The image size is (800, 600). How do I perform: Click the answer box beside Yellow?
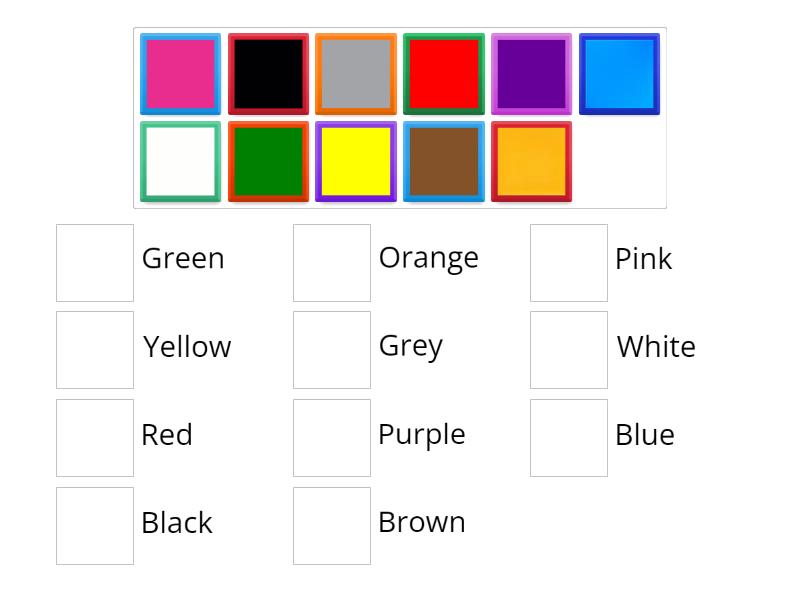[x=95, y=349]
